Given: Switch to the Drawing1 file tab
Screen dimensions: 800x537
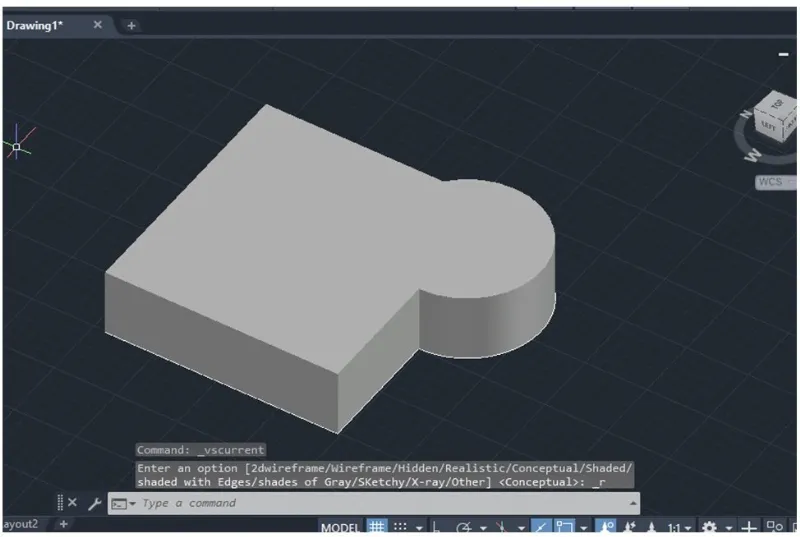Looking at the screenshot, I should (x=36, y=25).
